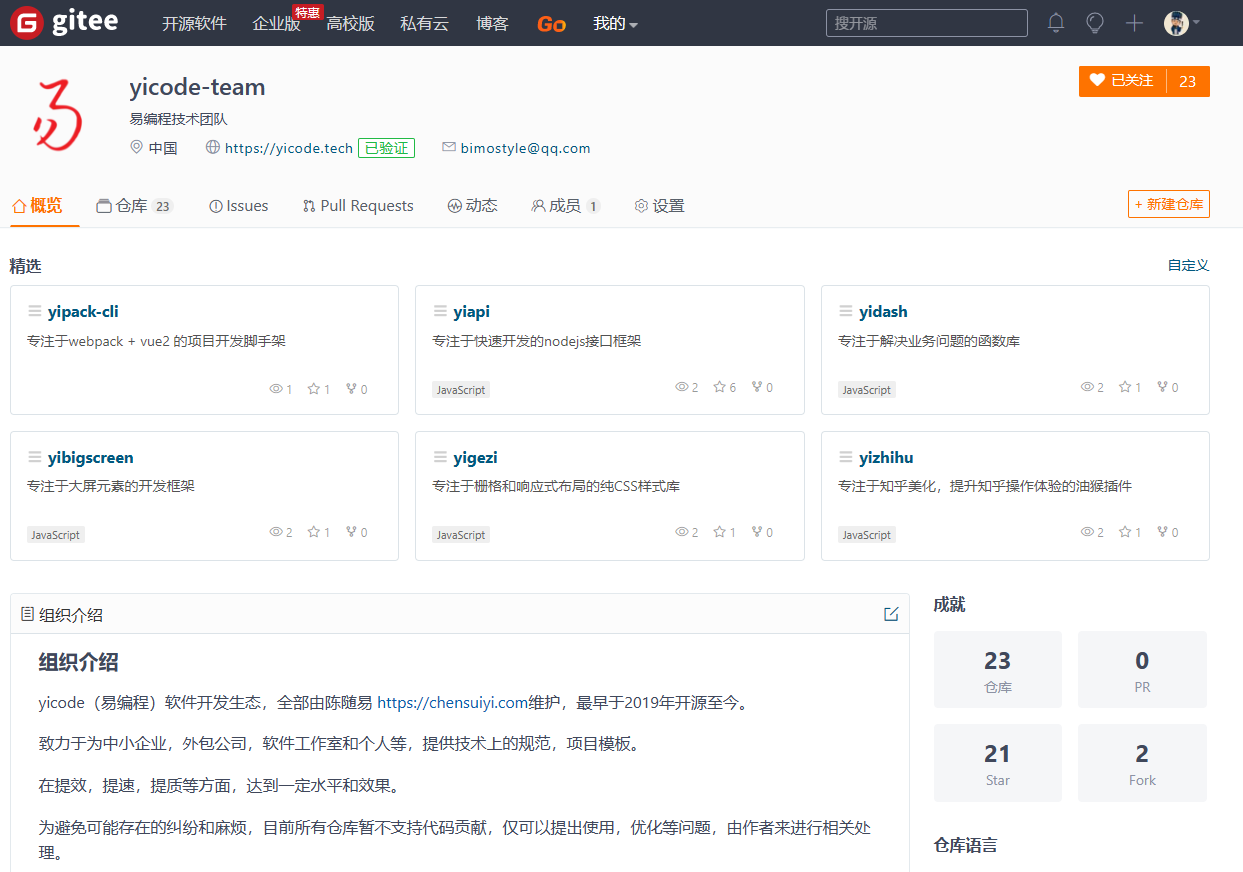Switch to the 设置 tab
Image resolution: width=1243 pixels, height=872 pixels.
[x=659, y=206]
